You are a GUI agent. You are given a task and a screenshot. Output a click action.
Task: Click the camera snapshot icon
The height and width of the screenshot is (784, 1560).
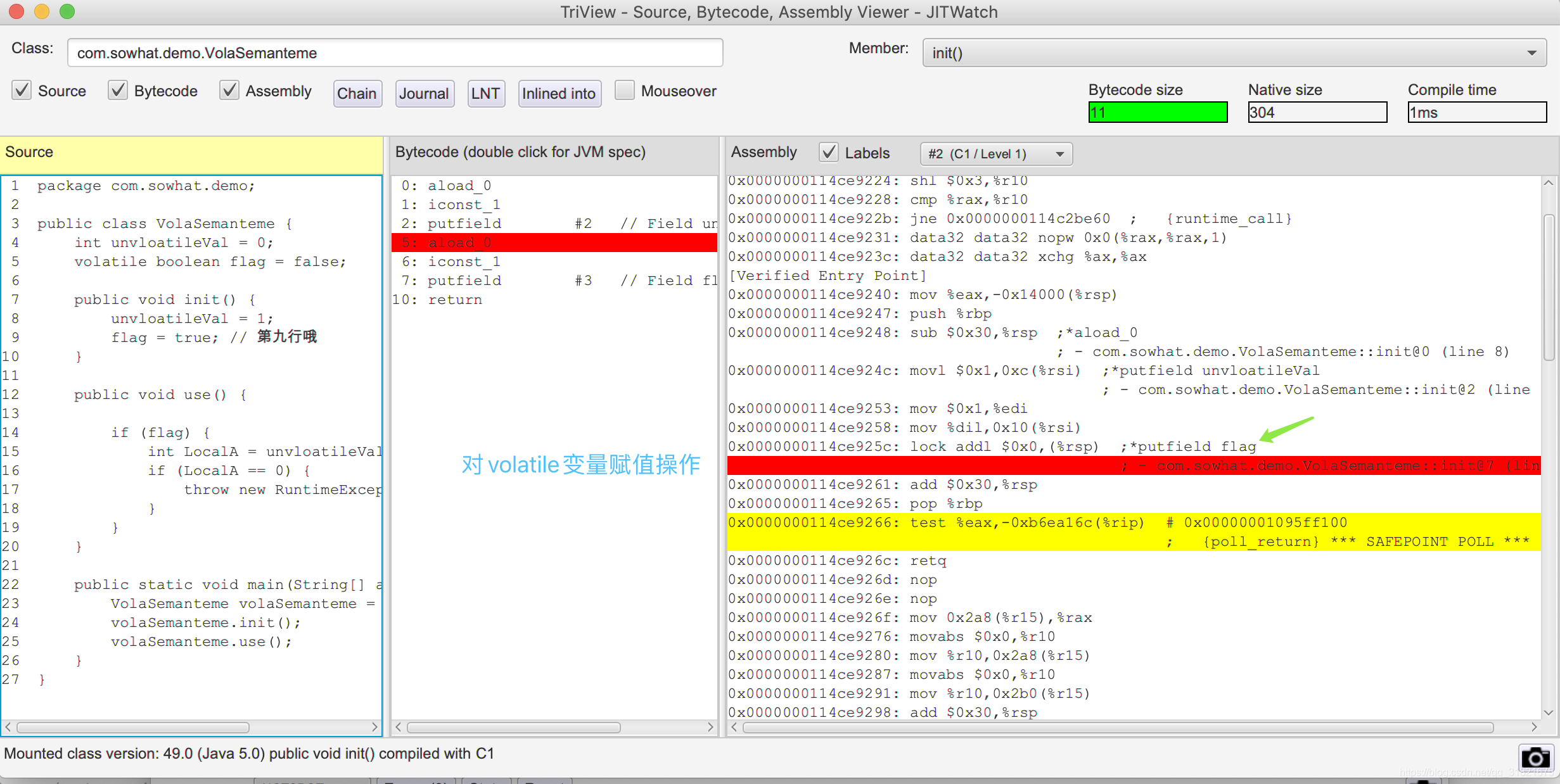[1535, 757]
